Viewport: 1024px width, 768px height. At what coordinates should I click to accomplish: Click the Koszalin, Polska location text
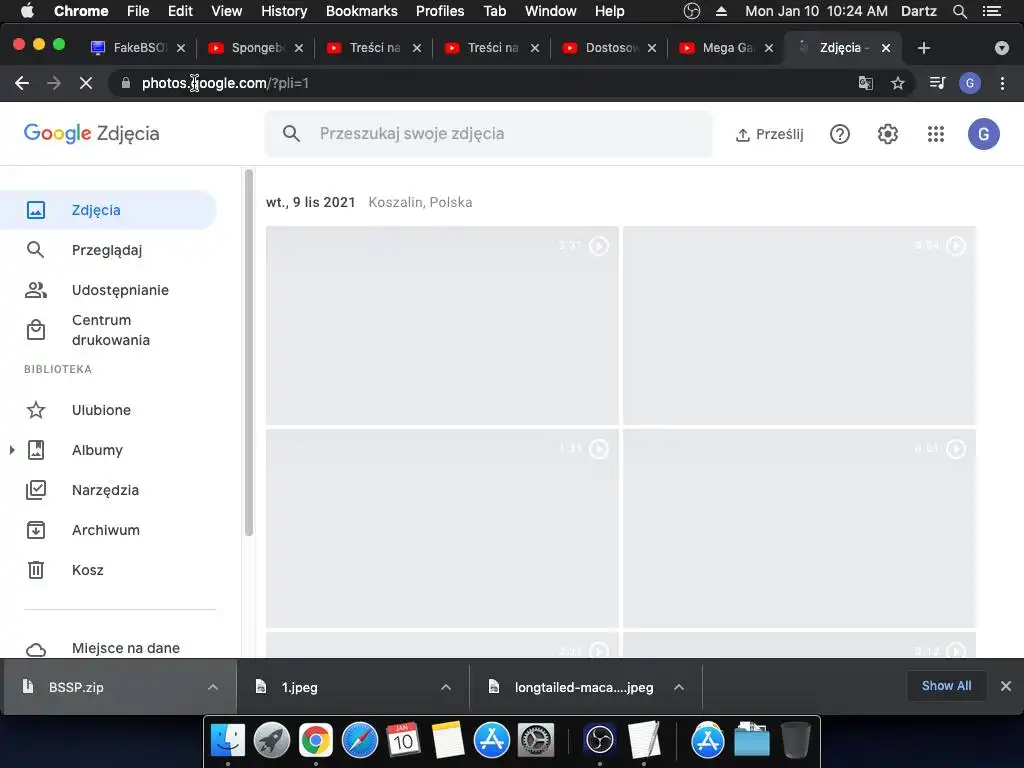pos(421,202)
